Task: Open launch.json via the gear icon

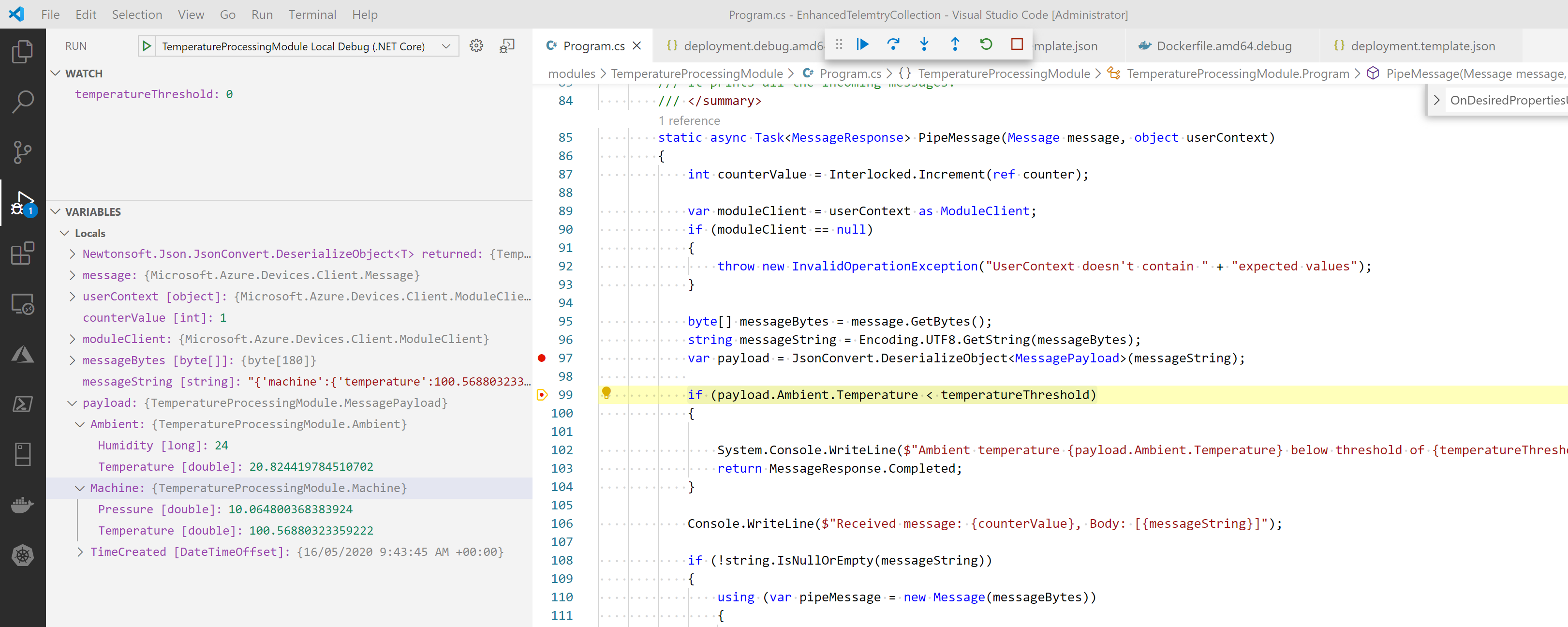Action: (476, 46)
